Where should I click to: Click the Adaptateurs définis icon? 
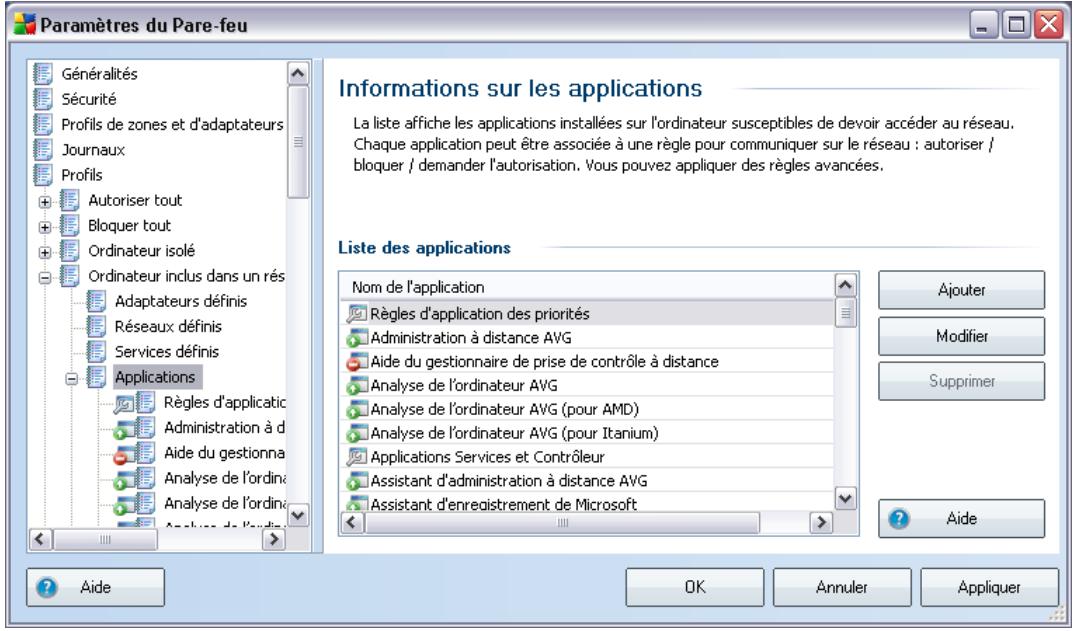96,301
